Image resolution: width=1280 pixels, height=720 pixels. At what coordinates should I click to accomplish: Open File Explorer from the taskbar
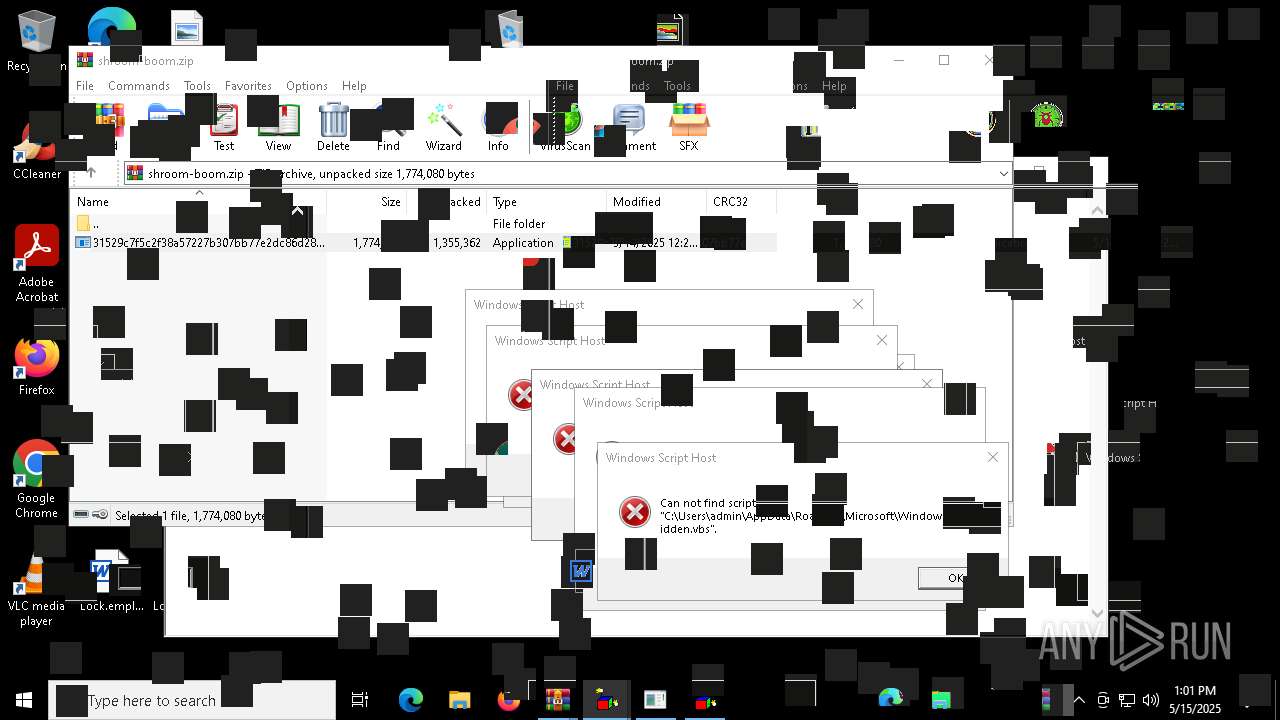click(x=459, y=700)
